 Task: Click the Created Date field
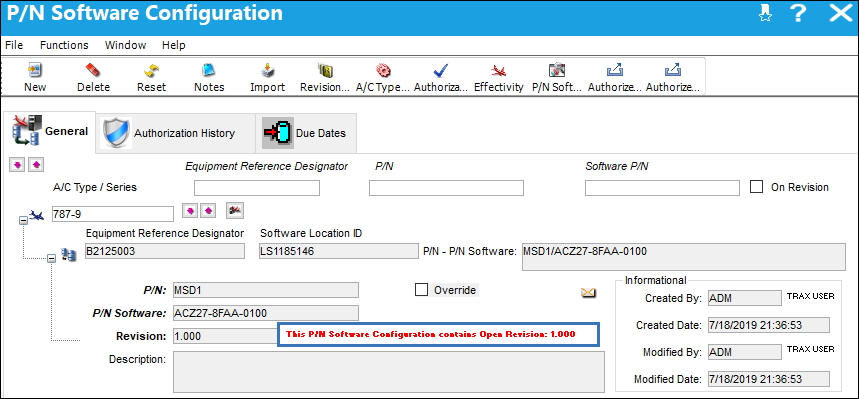tap(769, 325)
